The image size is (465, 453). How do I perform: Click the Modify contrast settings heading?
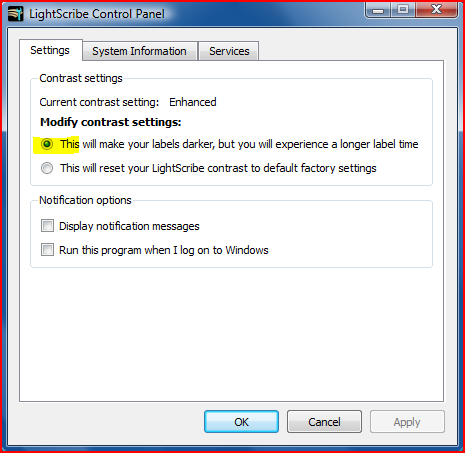coord(111,122)
